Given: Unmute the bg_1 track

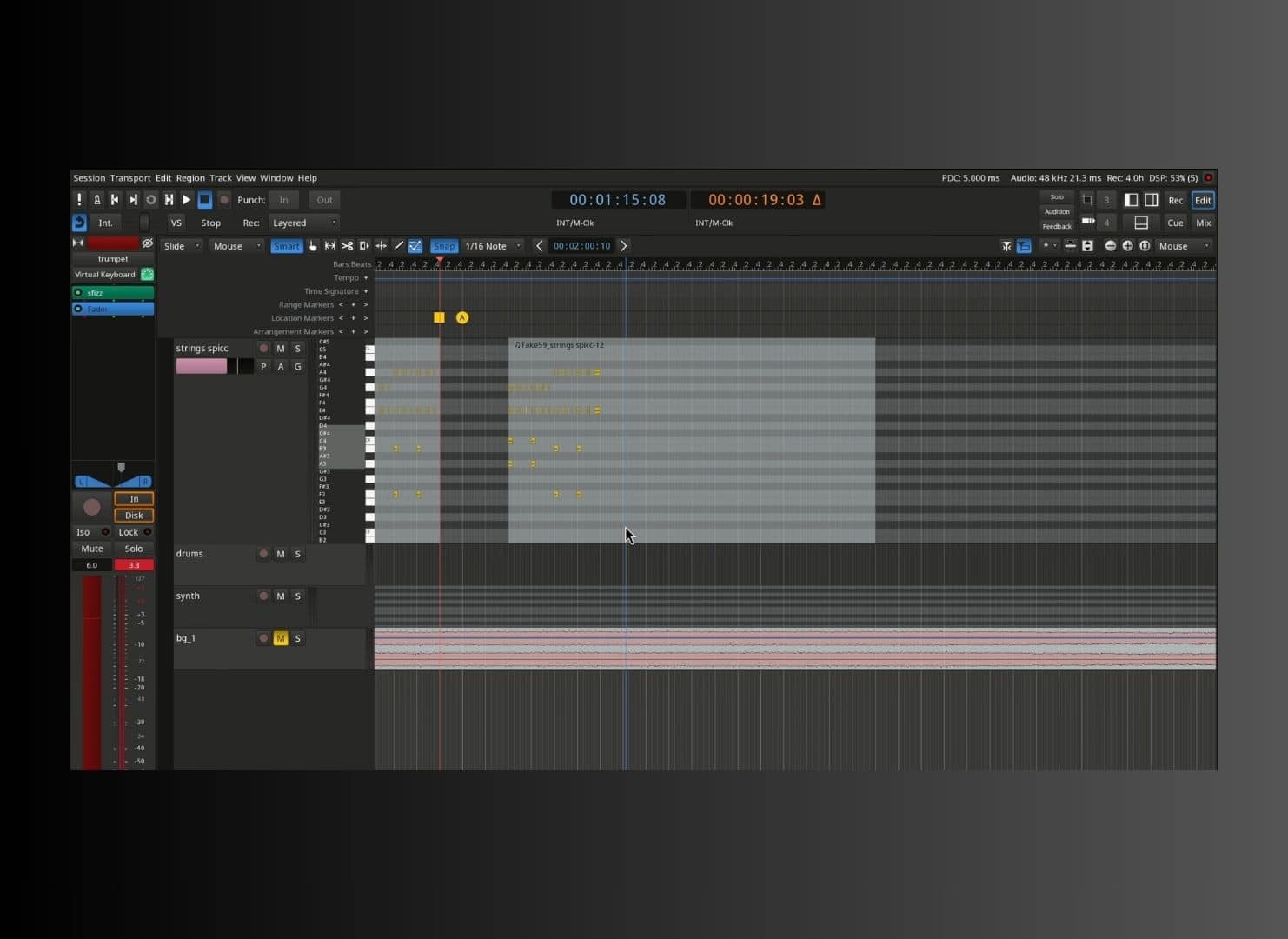Looking at the screenshot, I should click(x=280, y=638).
